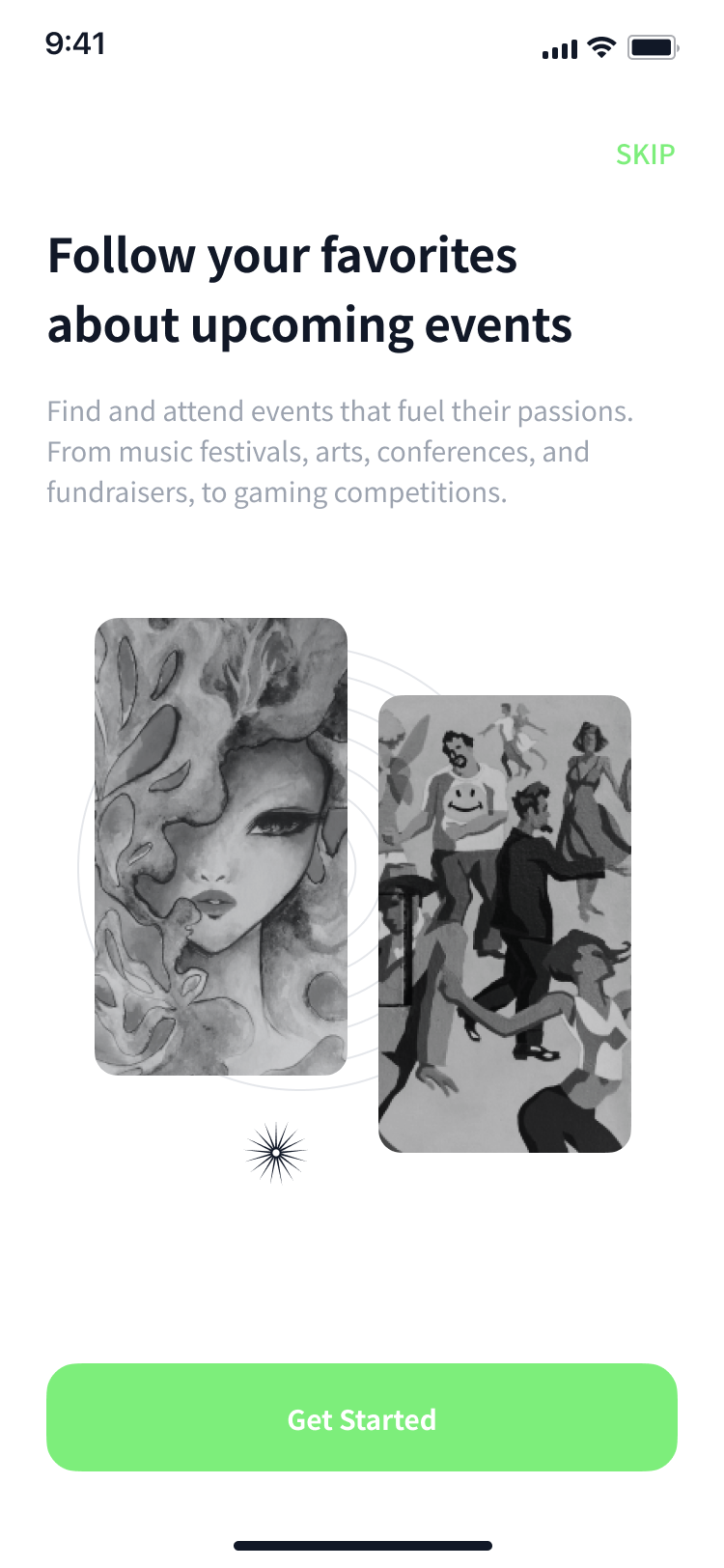Tap the SKIP link
Viewport: 724px width, 1568px height.
pyautogui.click(x=645, y=154)
